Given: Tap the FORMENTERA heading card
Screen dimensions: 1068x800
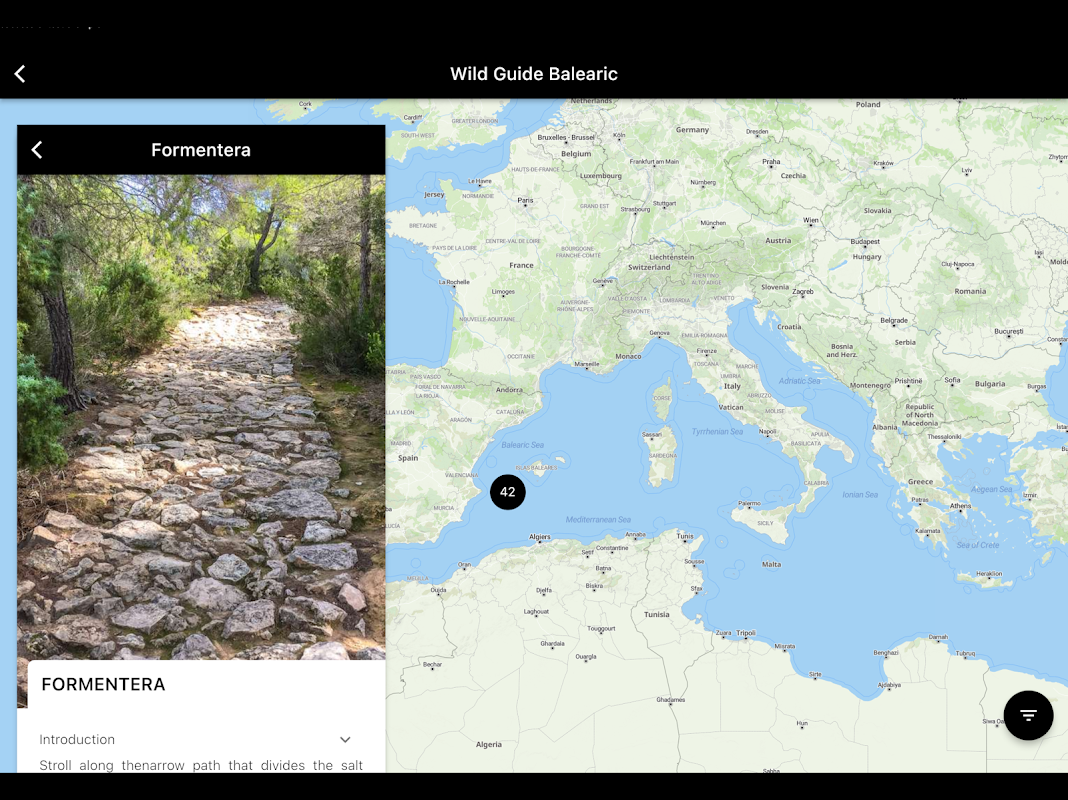Looking at the screenshot, I should coord(104,684).
